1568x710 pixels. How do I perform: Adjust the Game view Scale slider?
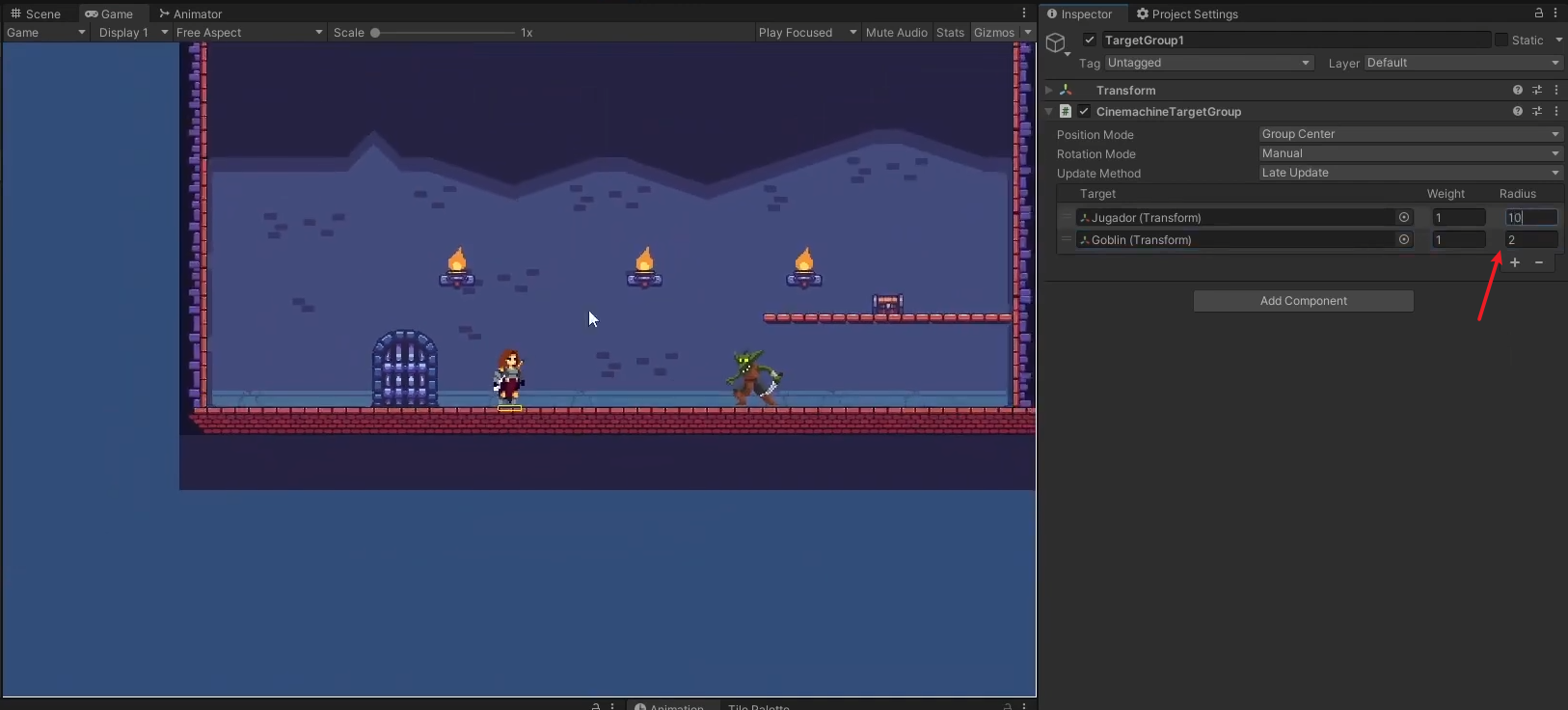tap(445, 32)
